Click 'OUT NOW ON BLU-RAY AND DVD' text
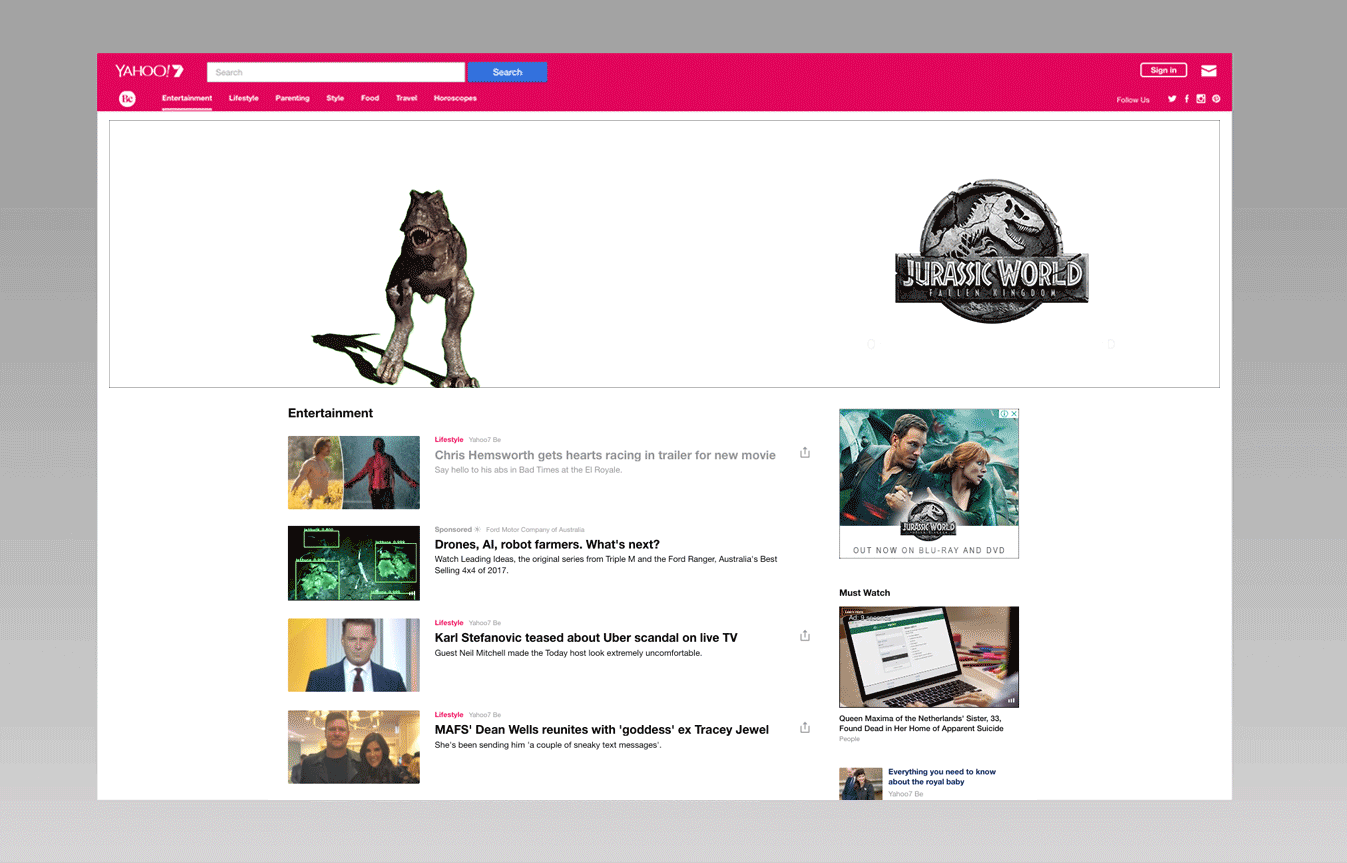The height and width of the screenshot is (863, 1347). point(929,550)
